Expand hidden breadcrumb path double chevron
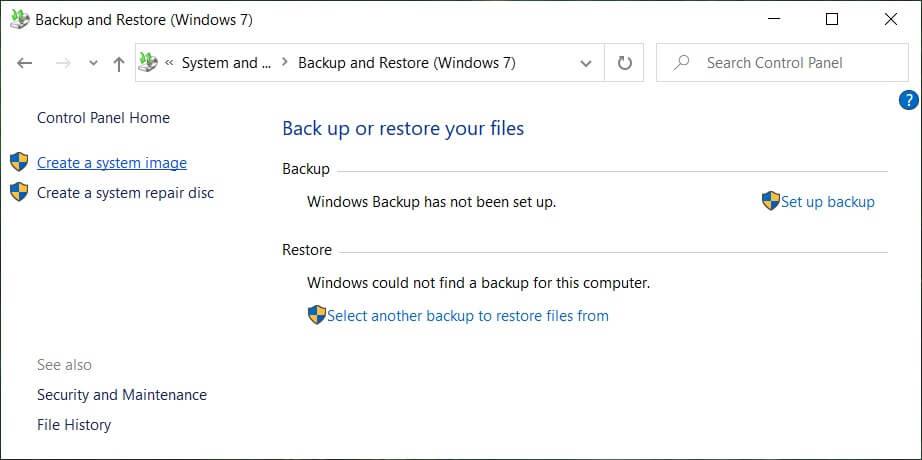The height and width of the screenshot is (460, 922). pyautogui.click(x=169, y=63)
